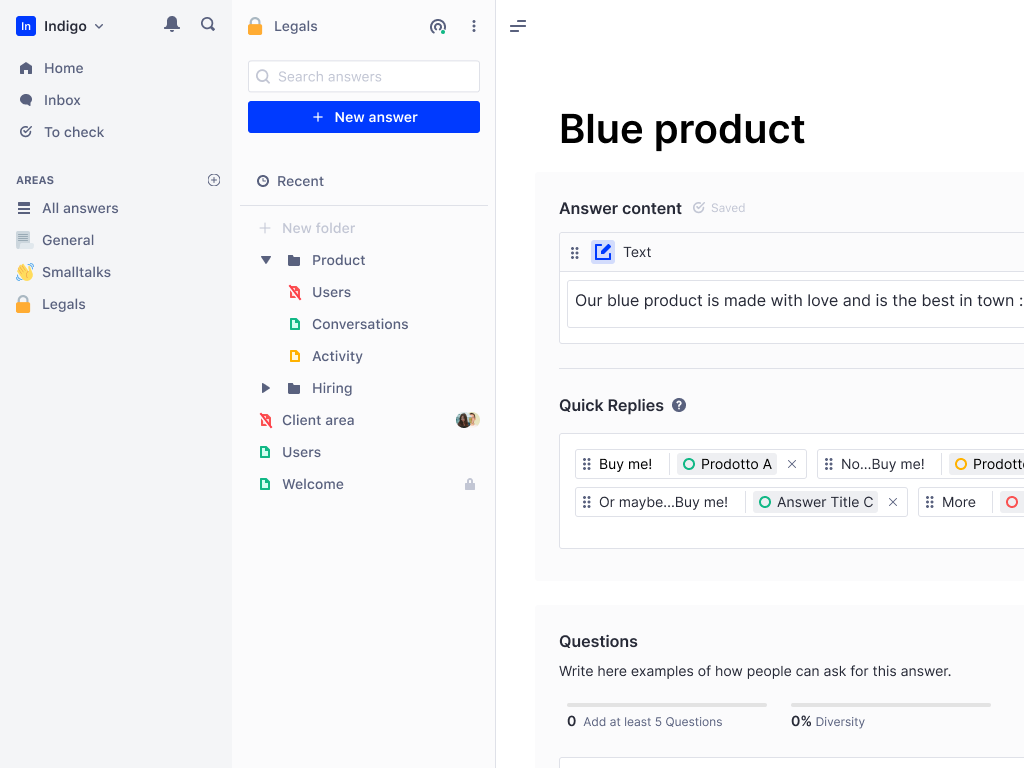Viewport: 1024px width, 768px height.
Task: Click the Quick Replies help icon
Action: [679, 405]
